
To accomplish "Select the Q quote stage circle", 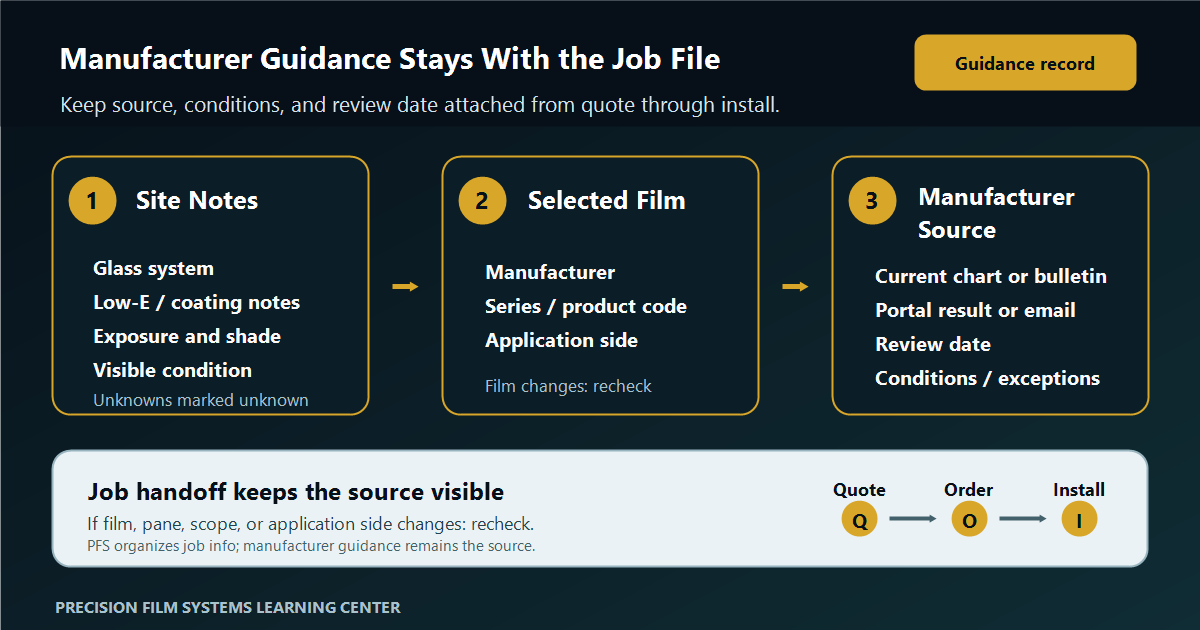I will tap(859, 519).
